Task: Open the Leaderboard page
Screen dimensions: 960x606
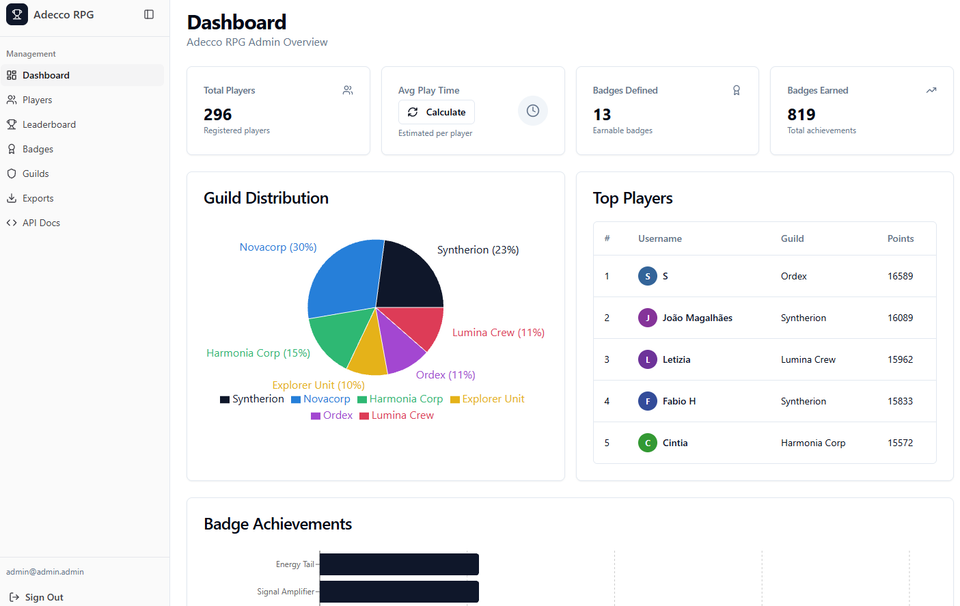Action: click(x=82, y=124)
